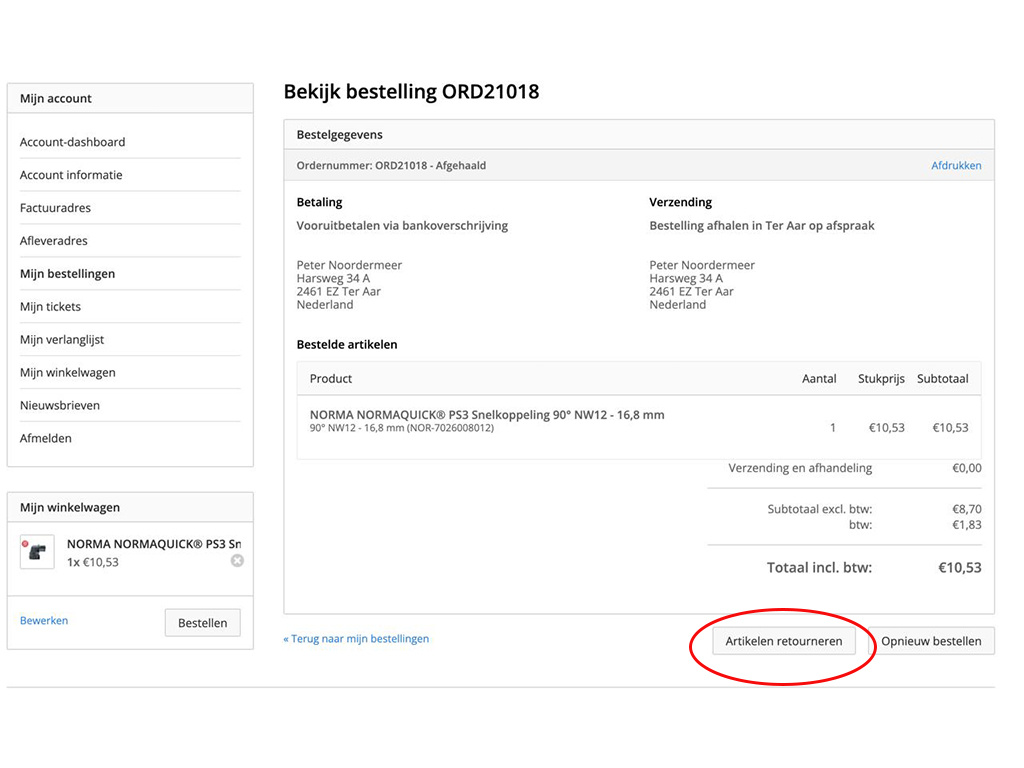Open Mijn bestellingen section

tap(67, 274)
